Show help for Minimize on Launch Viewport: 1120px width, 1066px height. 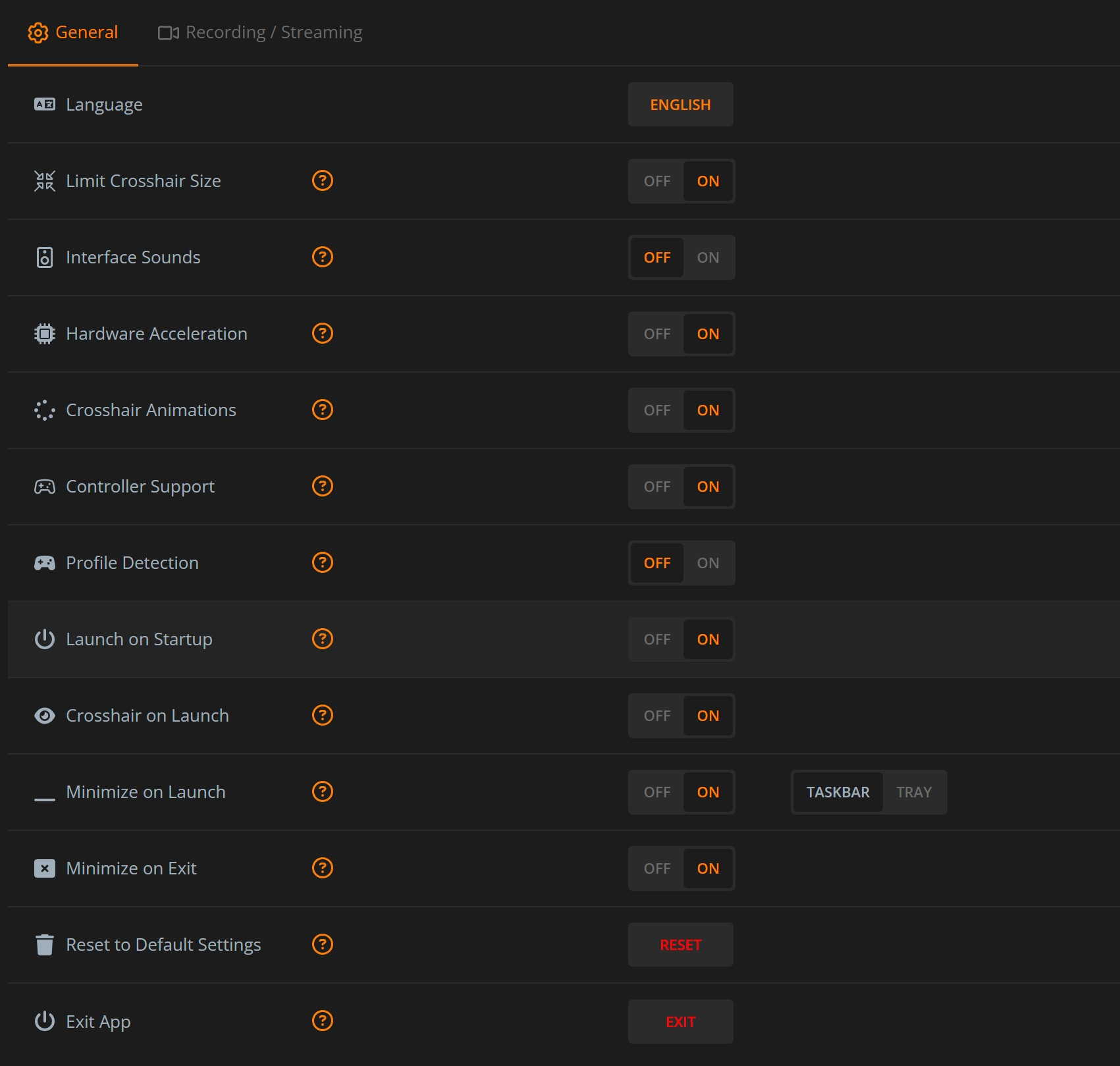click(323, 791)
